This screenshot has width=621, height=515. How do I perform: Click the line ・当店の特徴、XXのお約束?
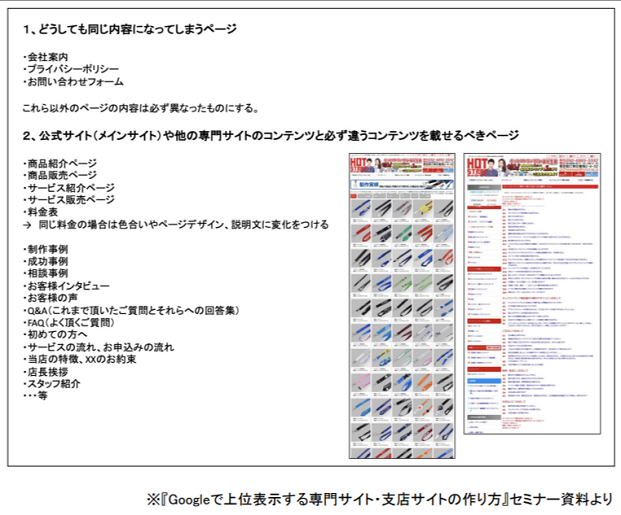tap(80, 359)
